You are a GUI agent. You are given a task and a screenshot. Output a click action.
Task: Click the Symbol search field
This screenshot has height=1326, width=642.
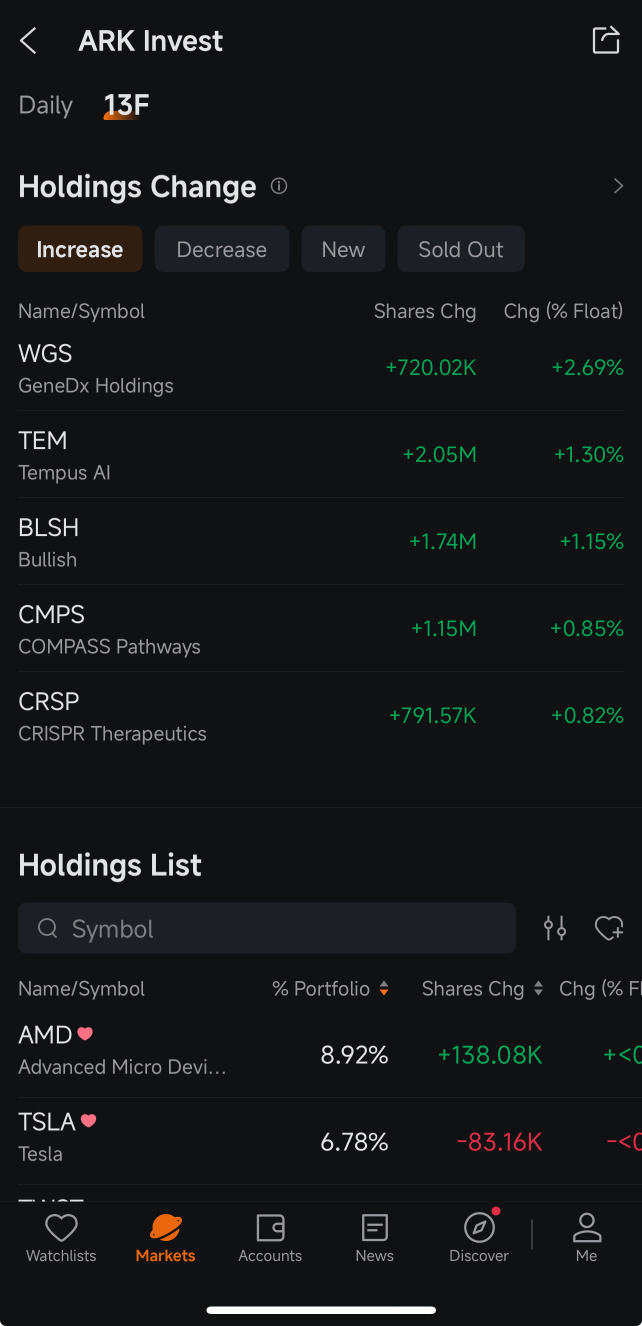tap(267, 929)
